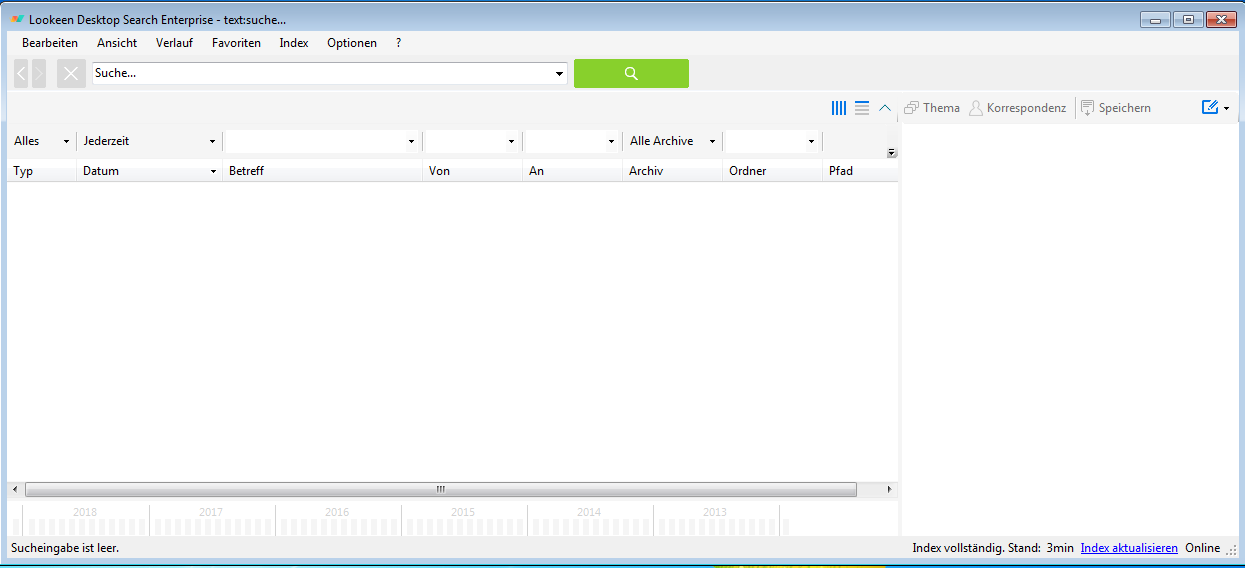Click the Index aktualisieren link
The image size is (1245, 568).
[1129, 548]
